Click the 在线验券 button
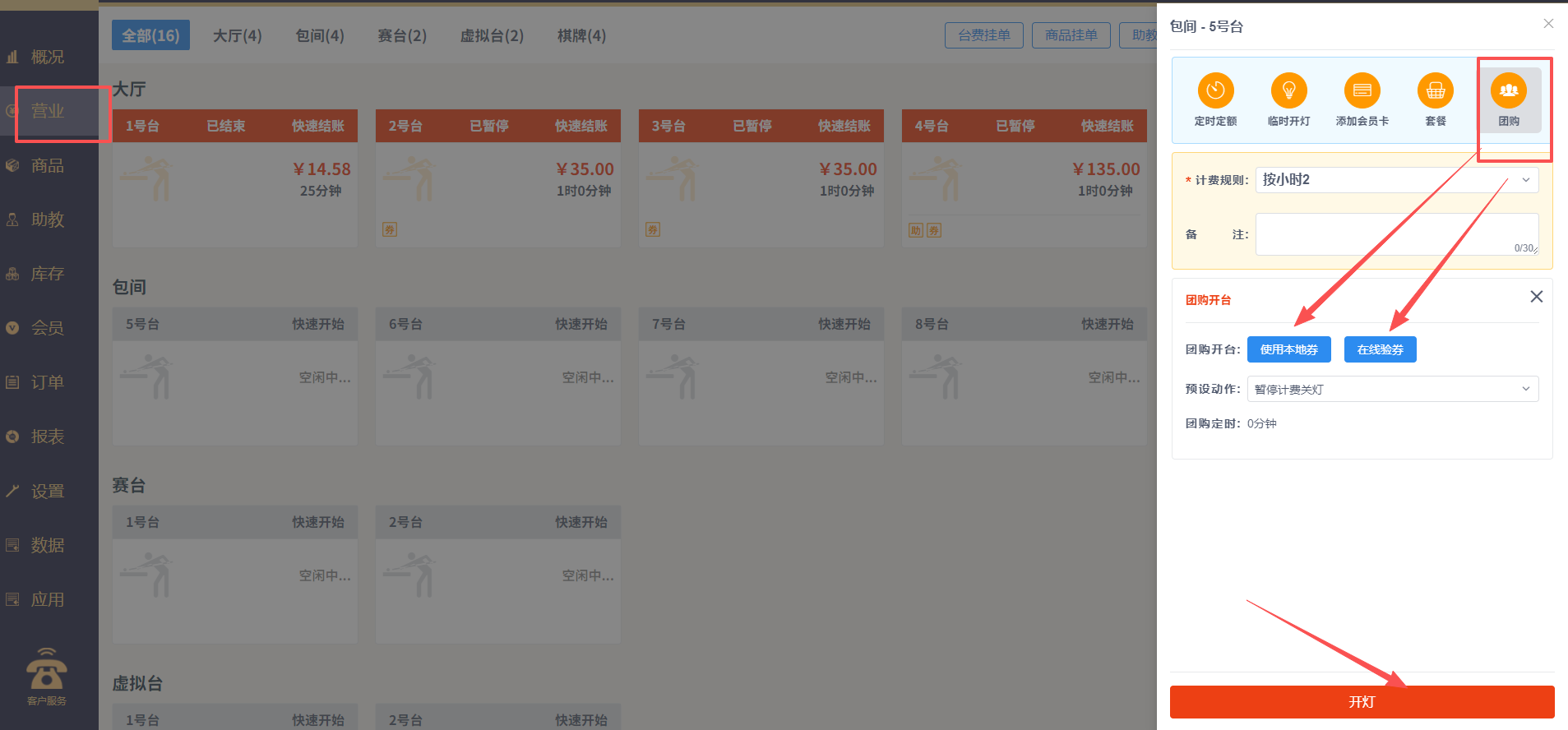The width and height of the screenshot is (1568, 730). pos(1380,349)
